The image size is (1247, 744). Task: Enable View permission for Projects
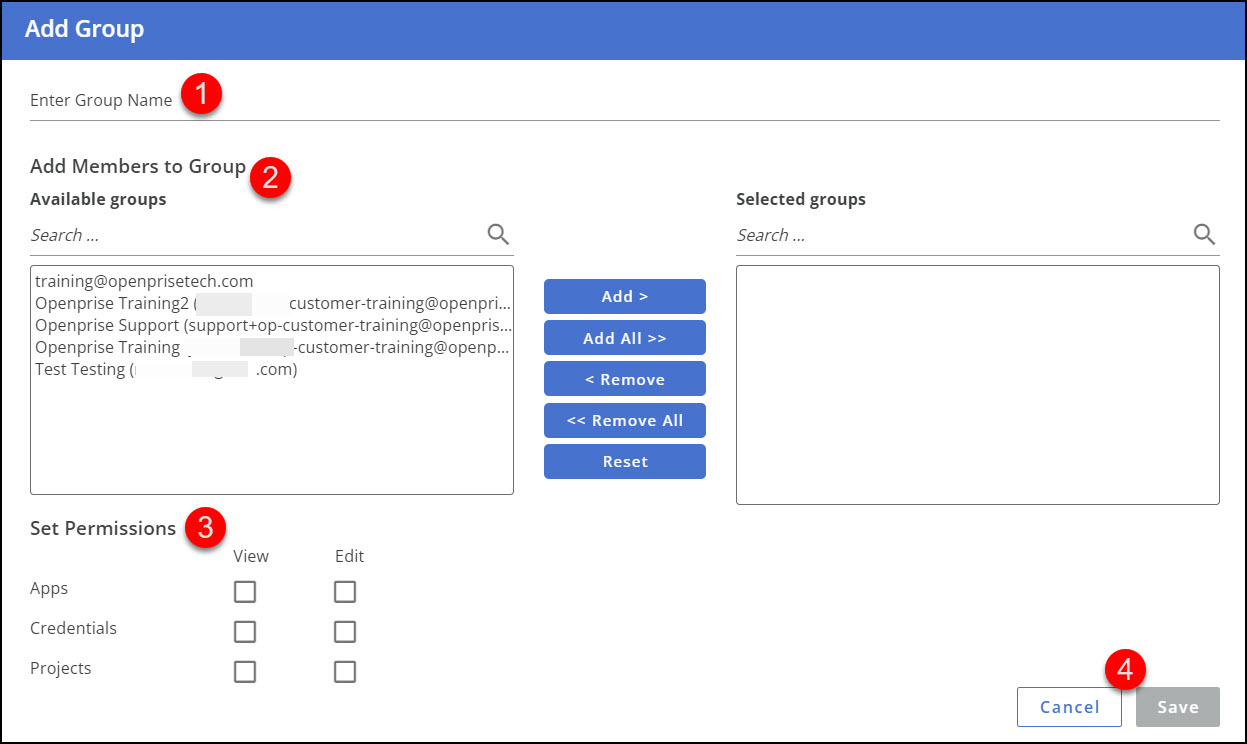point(245,671)
